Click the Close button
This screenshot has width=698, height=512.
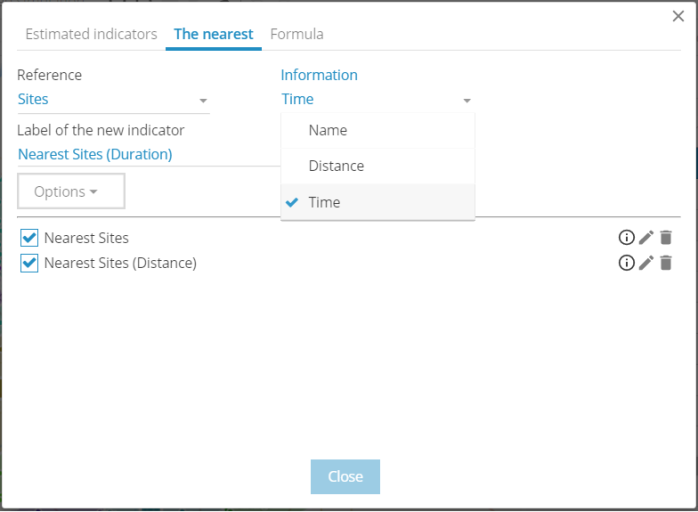345,476
